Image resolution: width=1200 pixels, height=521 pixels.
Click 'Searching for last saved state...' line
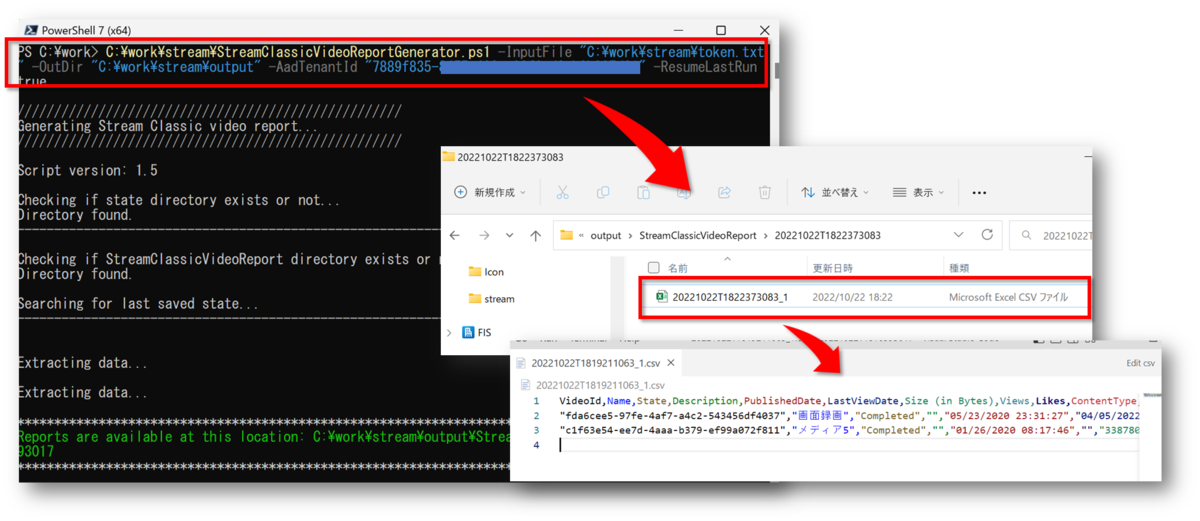[138, 303]
